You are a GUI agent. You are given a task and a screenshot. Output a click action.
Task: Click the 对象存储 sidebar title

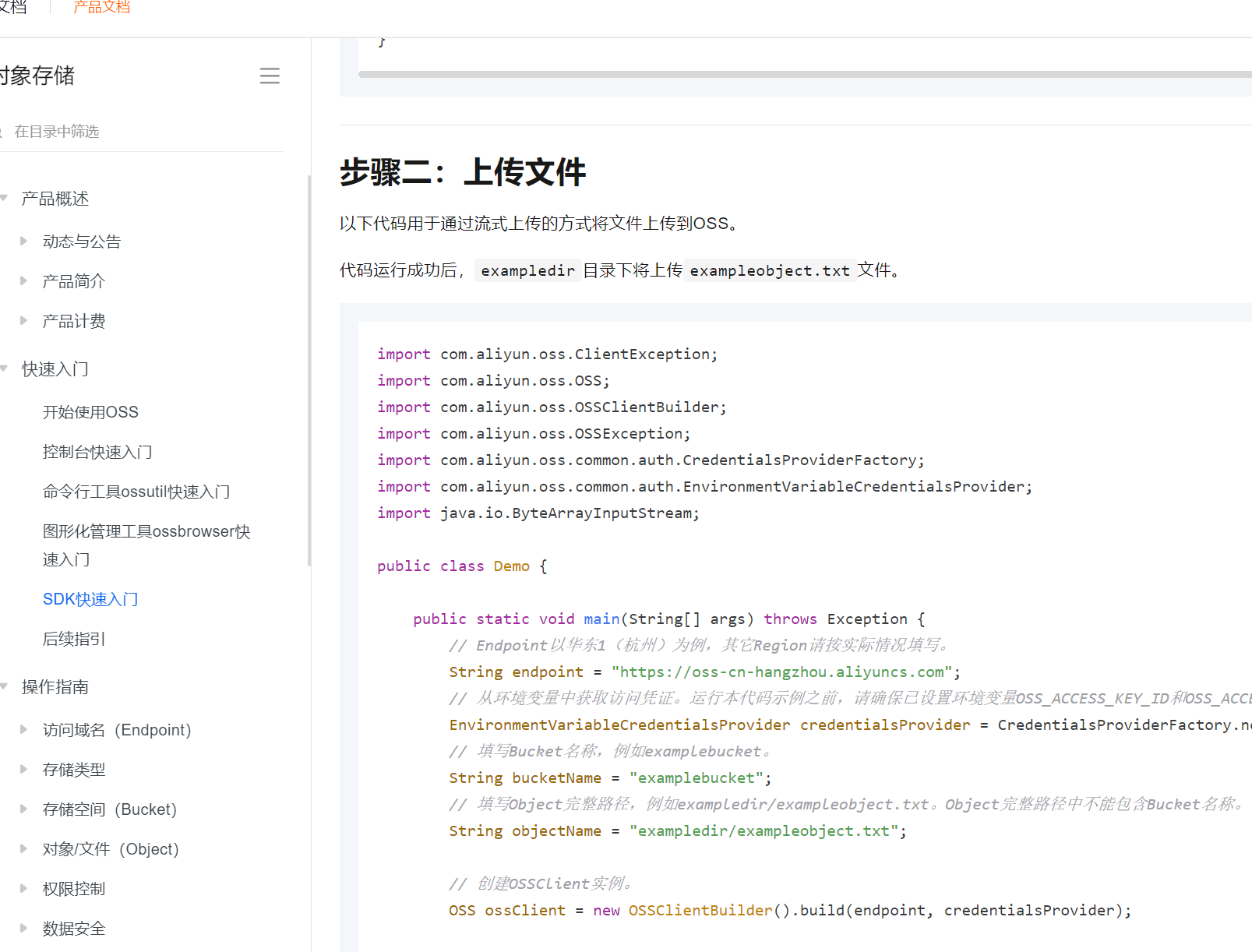pyautogui.click(x=37, y=76)
